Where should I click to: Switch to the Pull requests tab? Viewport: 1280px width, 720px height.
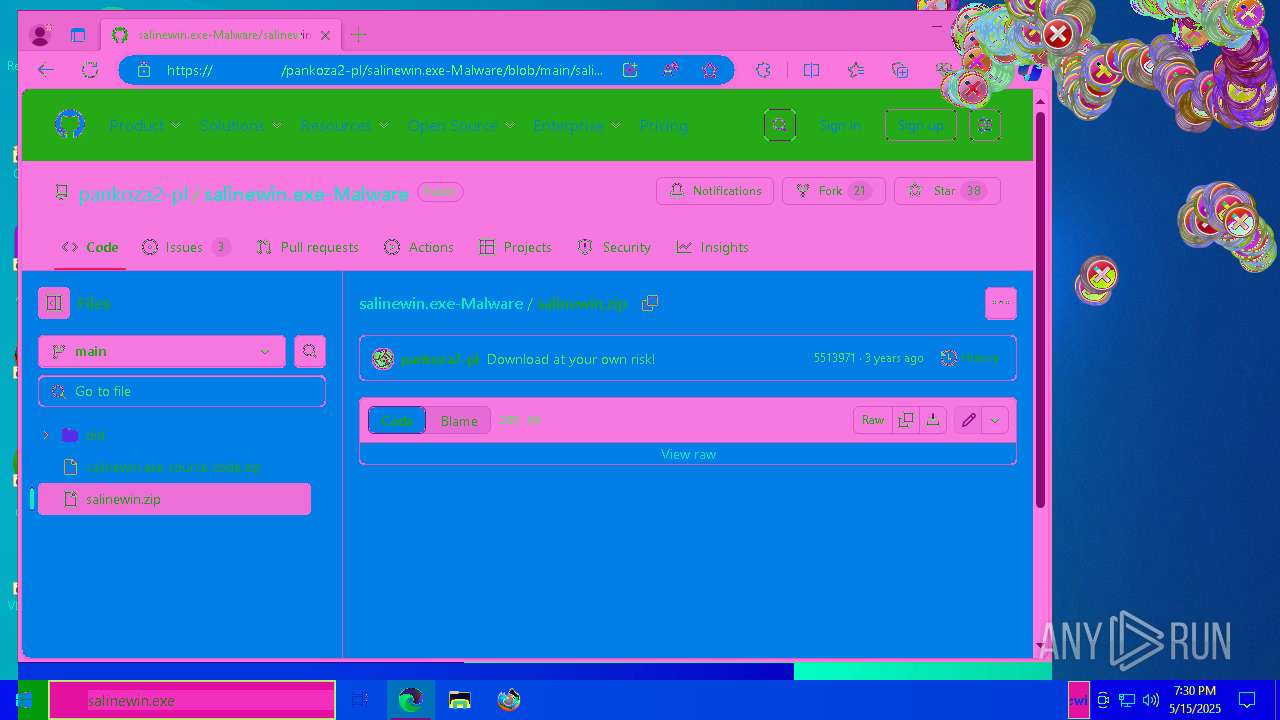(307, 247)
